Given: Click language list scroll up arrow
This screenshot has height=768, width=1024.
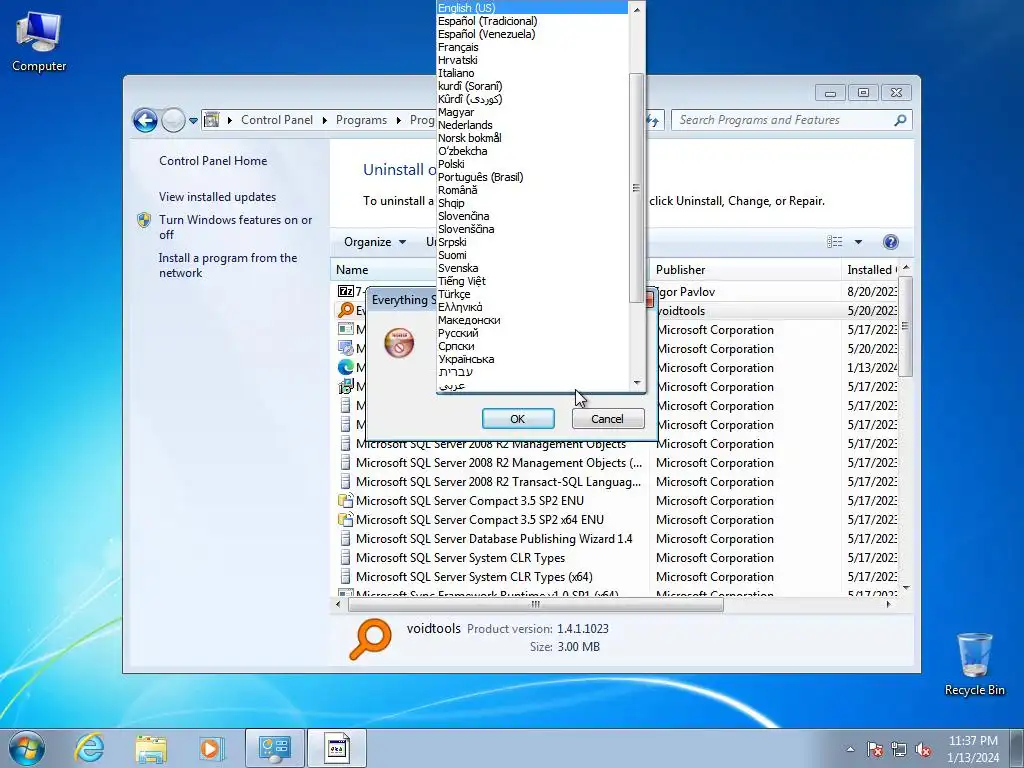Looking at the screenshot, I should [x=637, y=9].
